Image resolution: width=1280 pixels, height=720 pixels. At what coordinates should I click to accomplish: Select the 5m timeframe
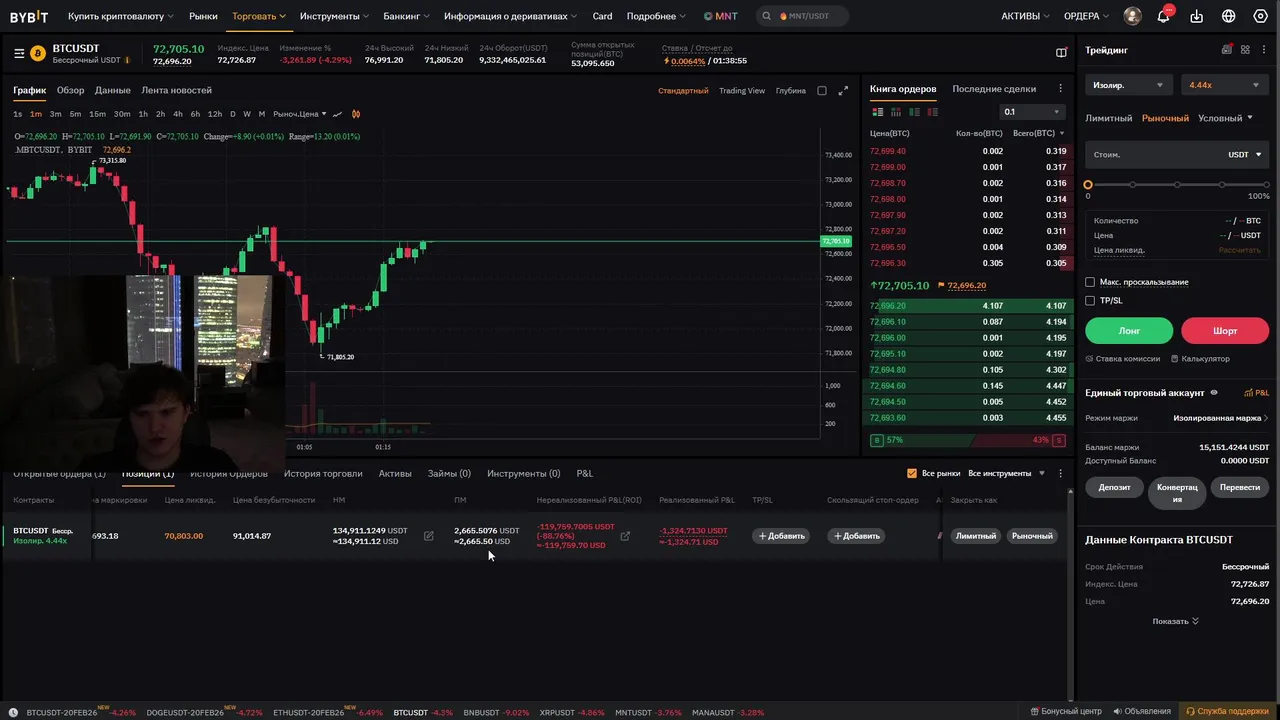(75, 114)
